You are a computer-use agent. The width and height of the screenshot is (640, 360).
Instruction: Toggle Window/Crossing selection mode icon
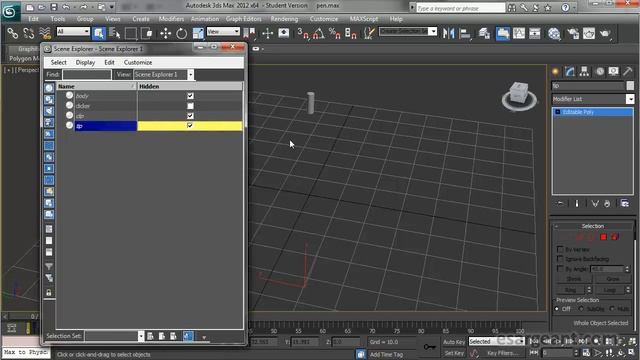coord(147,33)
